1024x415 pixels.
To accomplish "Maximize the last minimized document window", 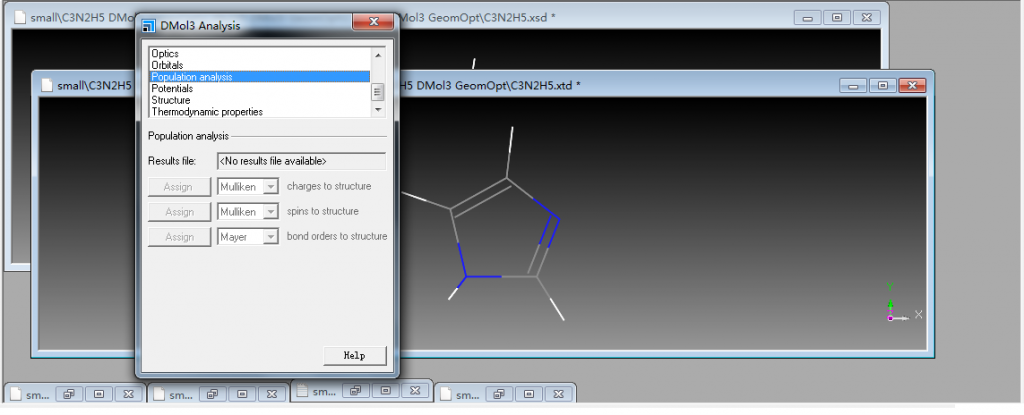I will [529, 394].
